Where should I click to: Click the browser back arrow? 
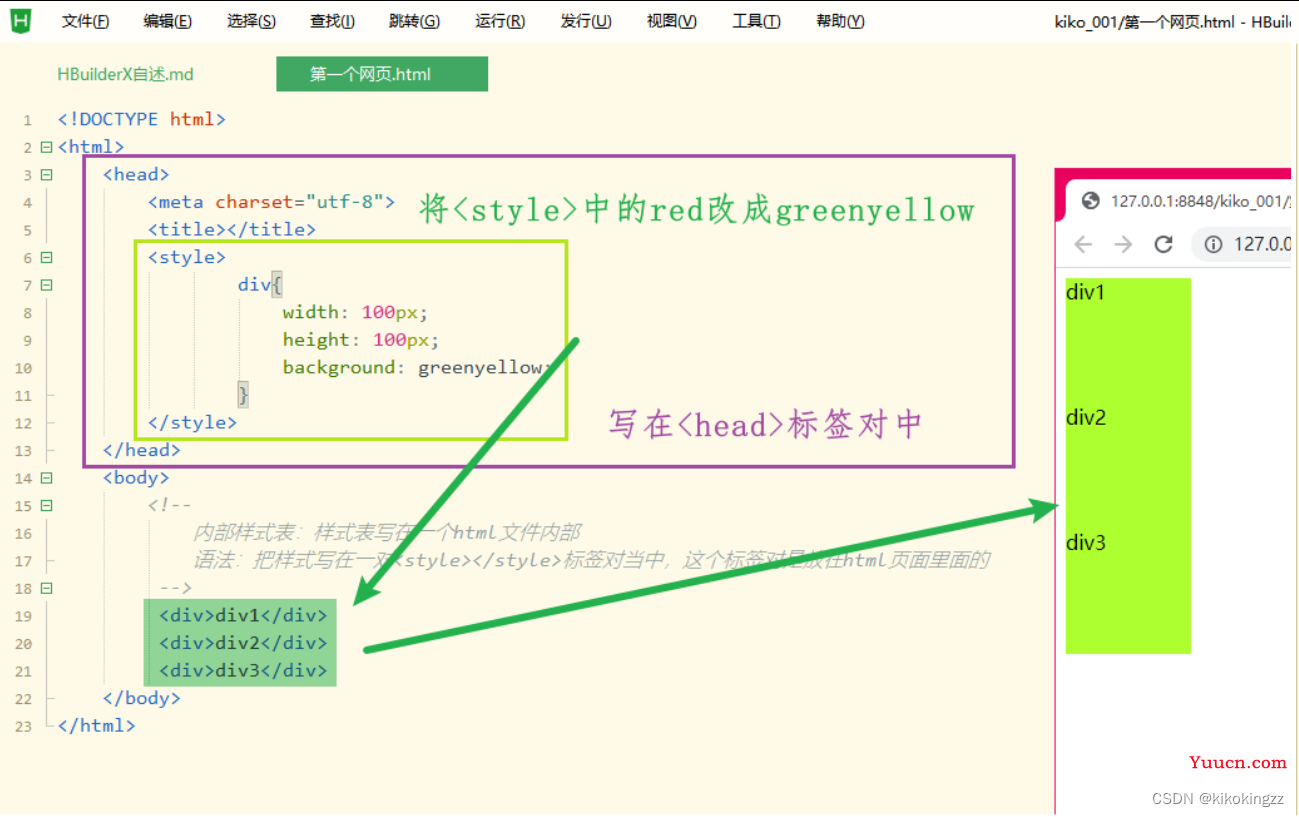point(1083,244)
